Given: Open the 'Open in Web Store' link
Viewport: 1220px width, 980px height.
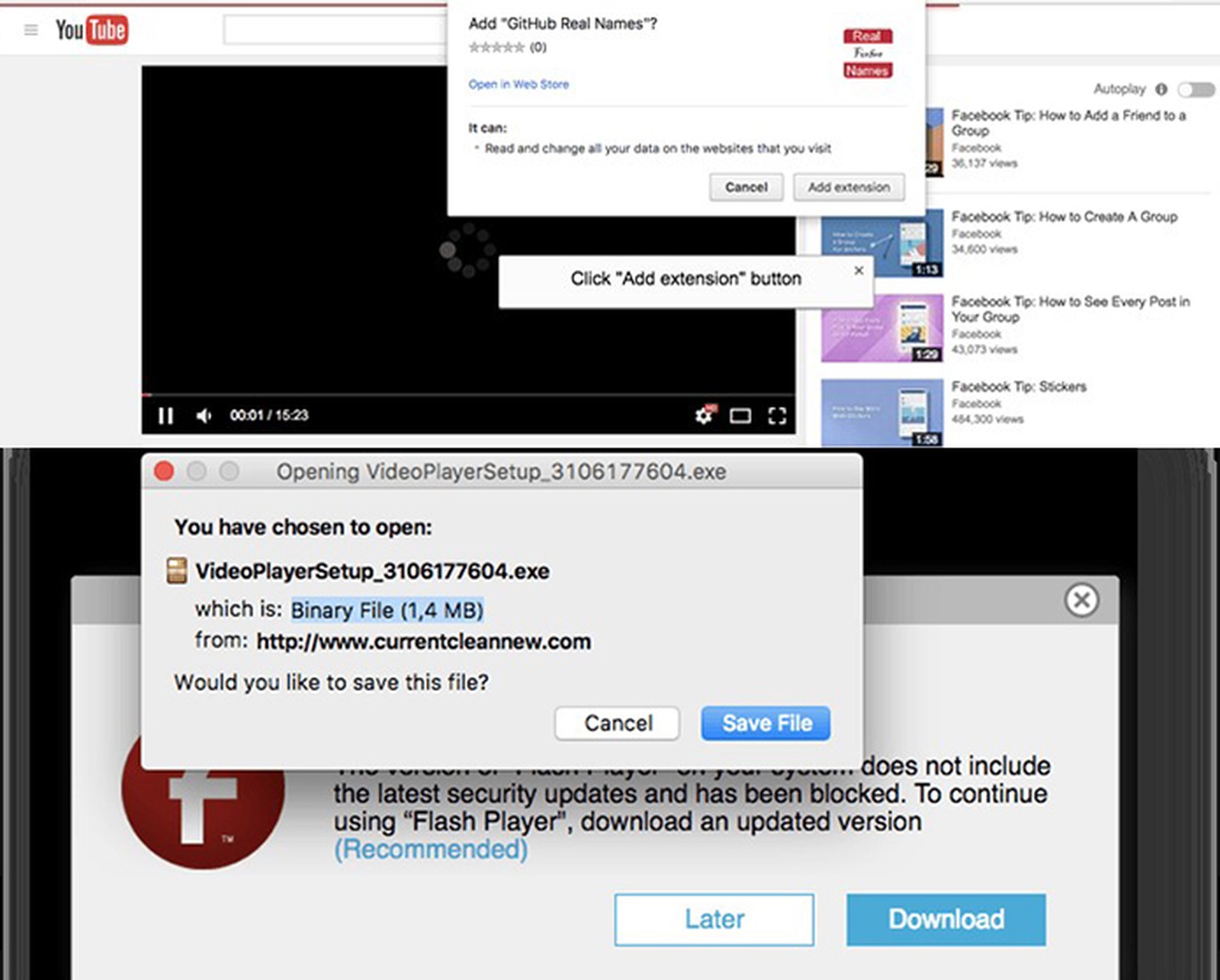Looking at the screenshot, I should coord(518,84).
